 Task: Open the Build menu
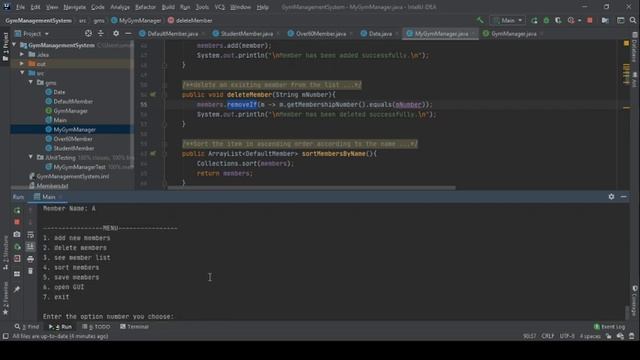coord(168,7)
